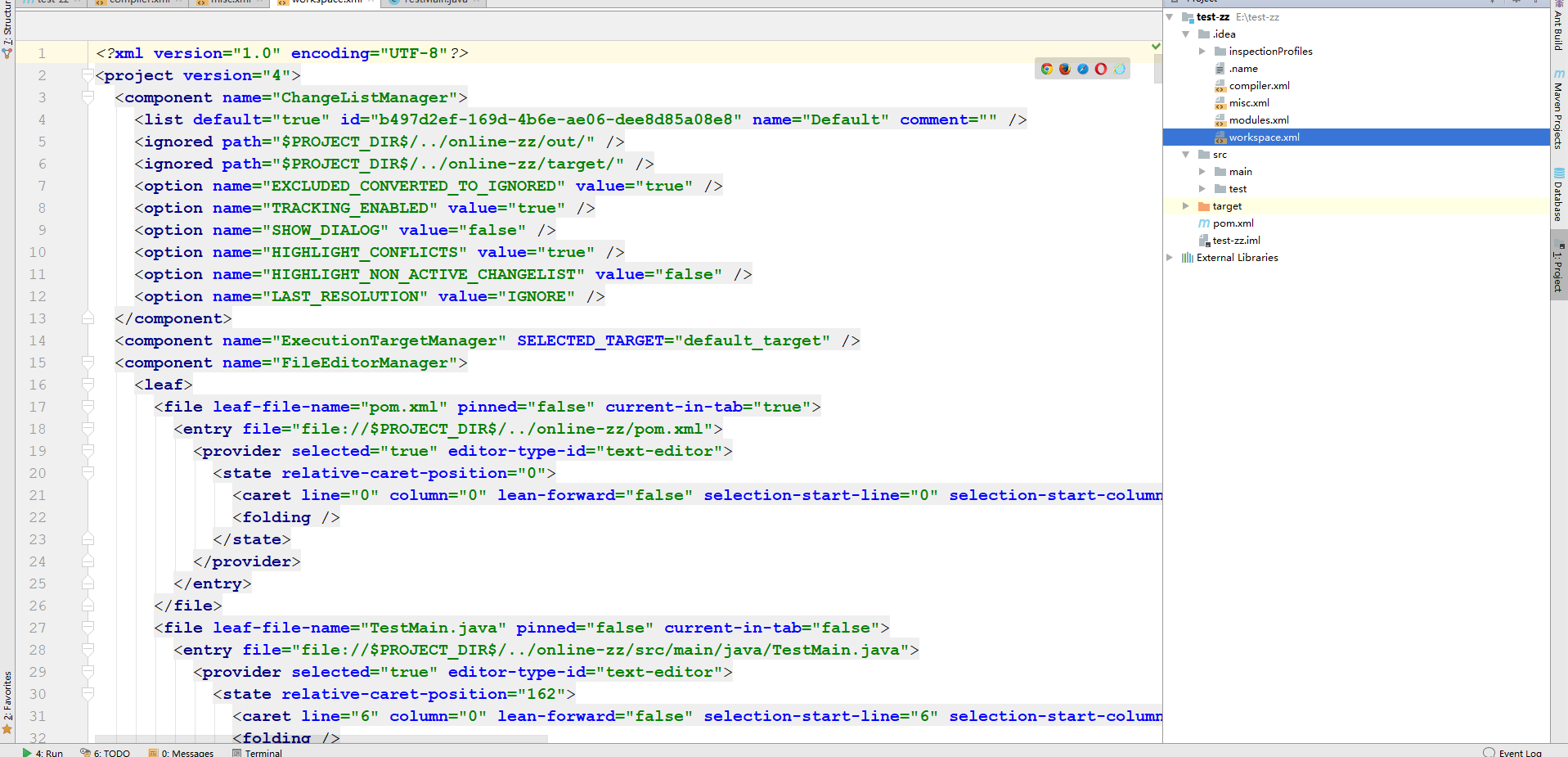Click the test-zz.iml module file icon
The image size is (1568, 757).
pos(1203,241)
